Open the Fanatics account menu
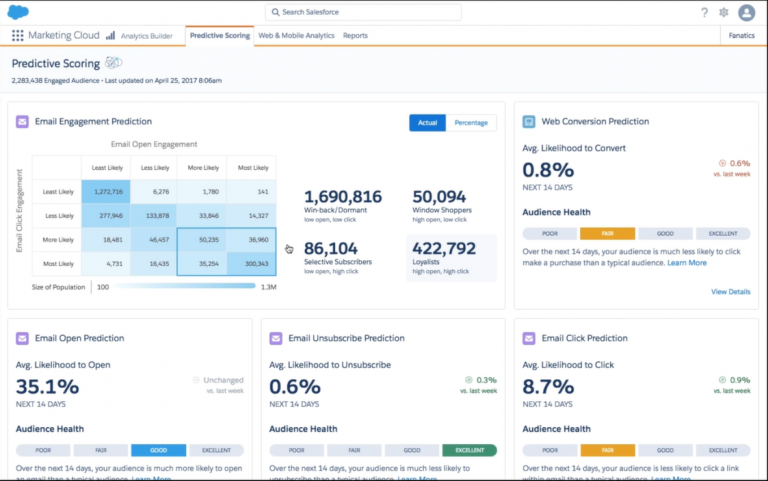 [742, 36]
